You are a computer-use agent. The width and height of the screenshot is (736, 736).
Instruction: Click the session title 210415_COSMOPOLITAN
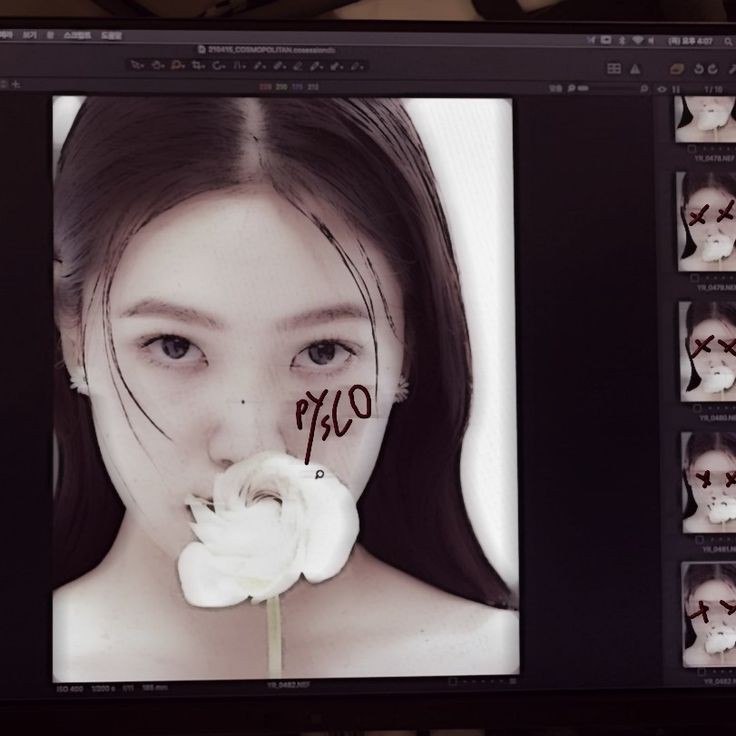[267, 49]
